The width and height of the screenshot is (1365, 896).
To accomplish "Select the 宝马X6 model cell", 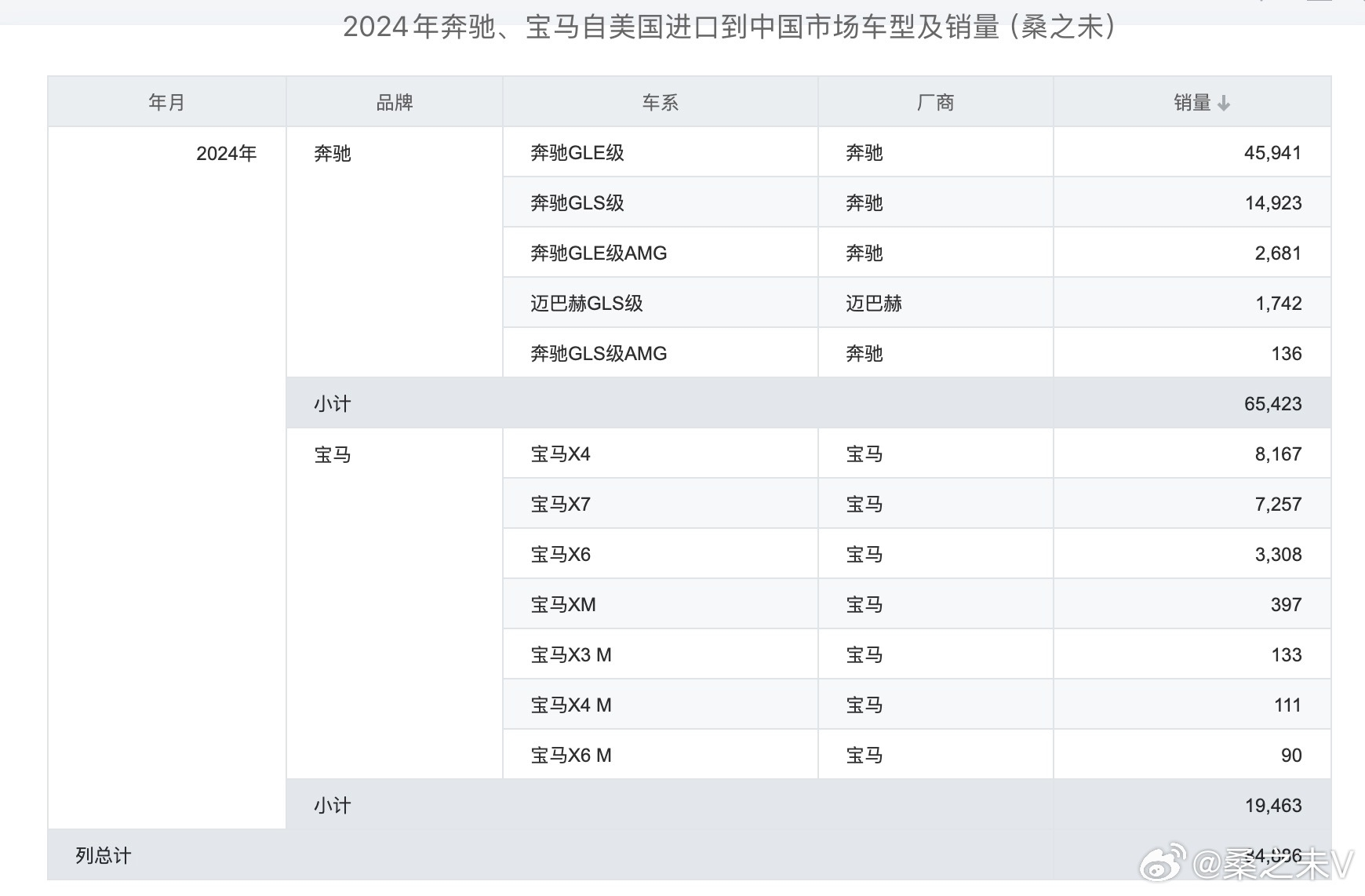I will (x=661, y=554).
